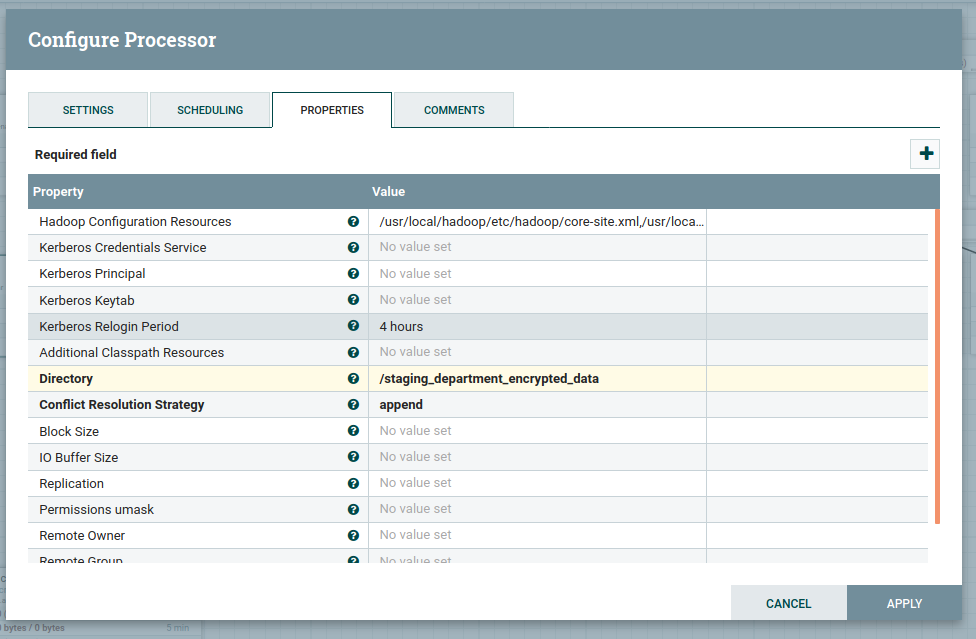976x639 pixels.
Task: Click help icon for Hadoop Configuration Resources
Action: coord(353,222)
